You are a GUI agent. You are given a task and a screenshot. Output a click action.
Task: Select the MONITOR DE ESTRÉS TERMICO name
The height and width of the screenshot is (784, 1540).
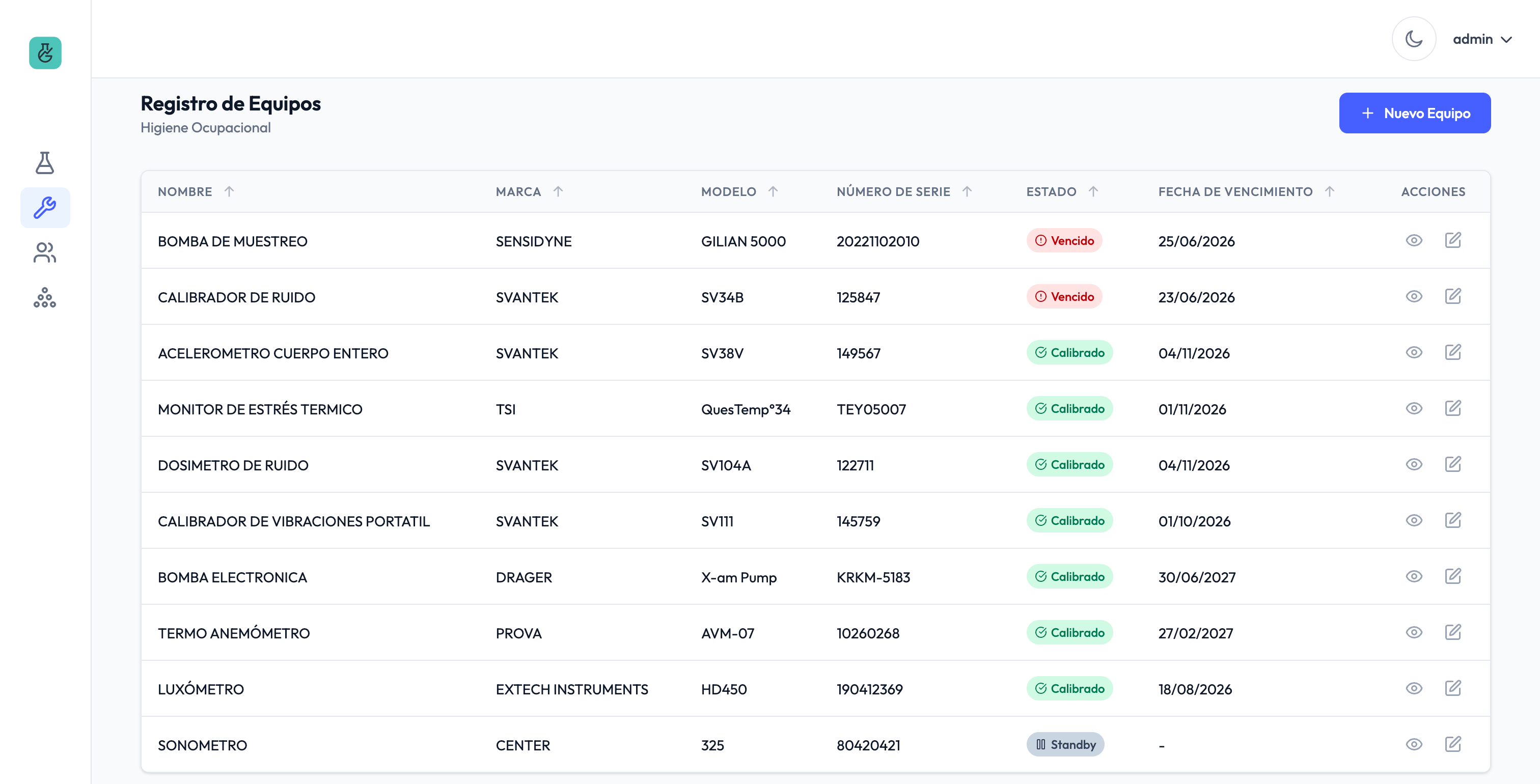[x=260, y=409]
